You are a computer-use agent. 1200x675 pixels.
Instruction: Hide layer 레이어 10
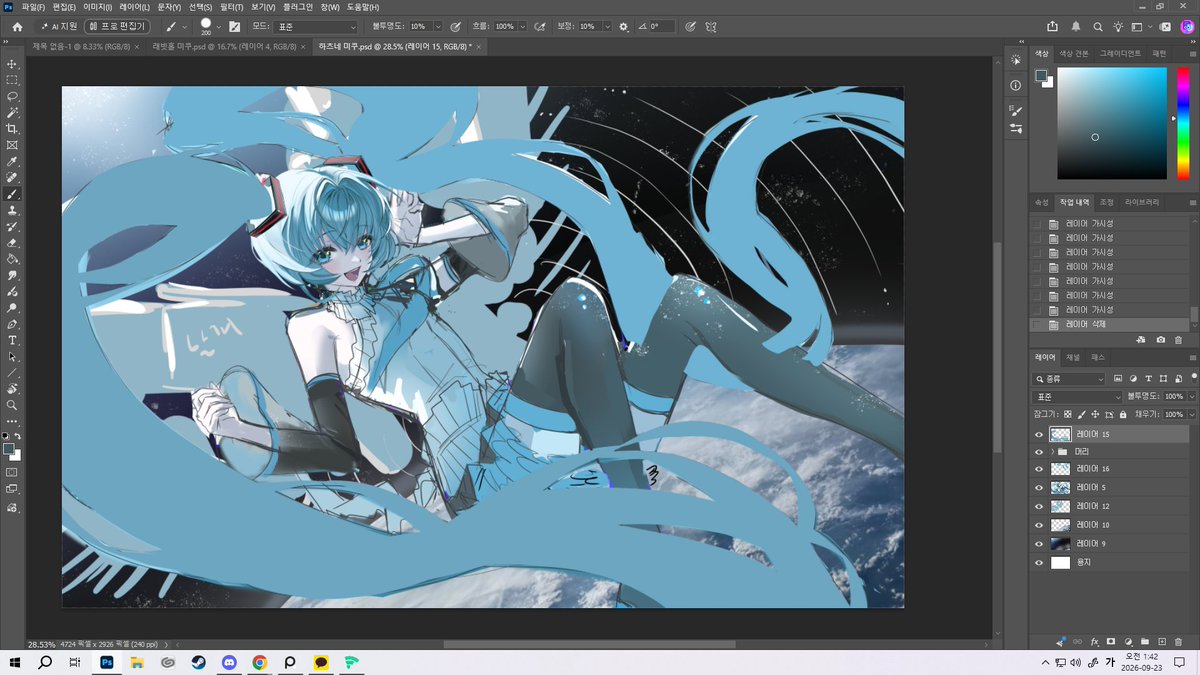click(x=1039, y=525)
